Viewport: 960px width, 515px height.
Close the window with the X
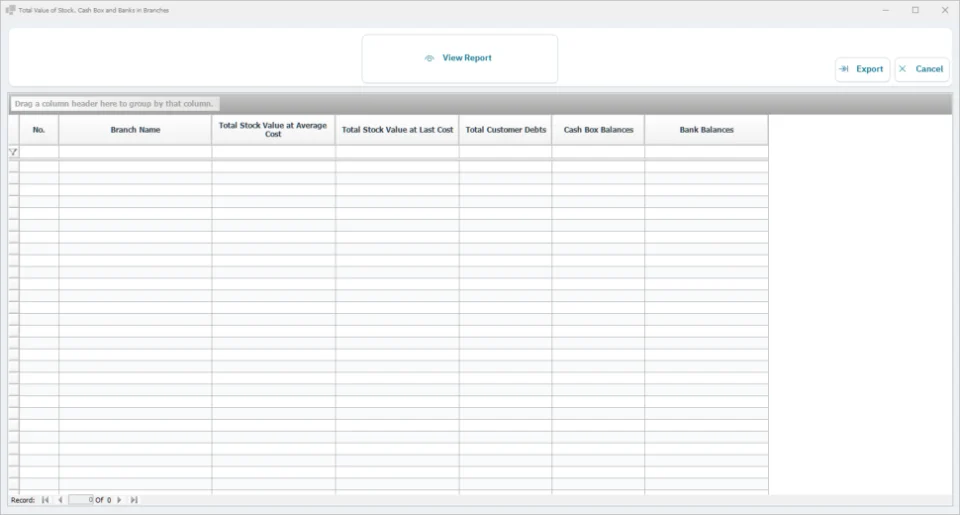tap(945, 10)
